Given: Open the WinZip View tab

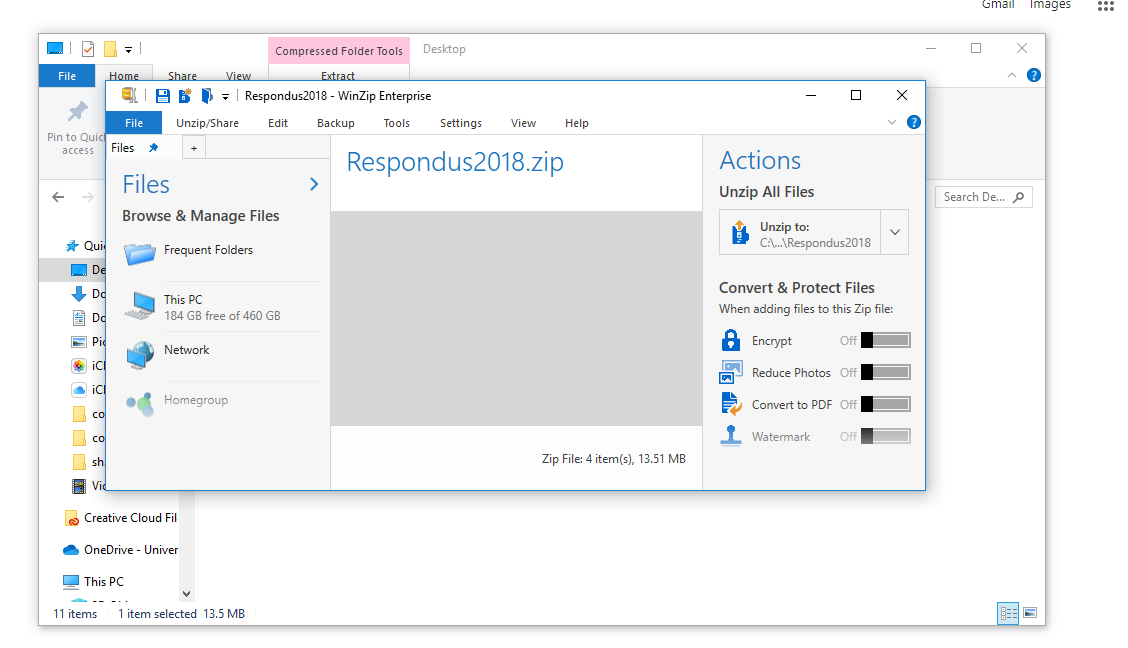Looking at the screenshot, I should (523, 123).
